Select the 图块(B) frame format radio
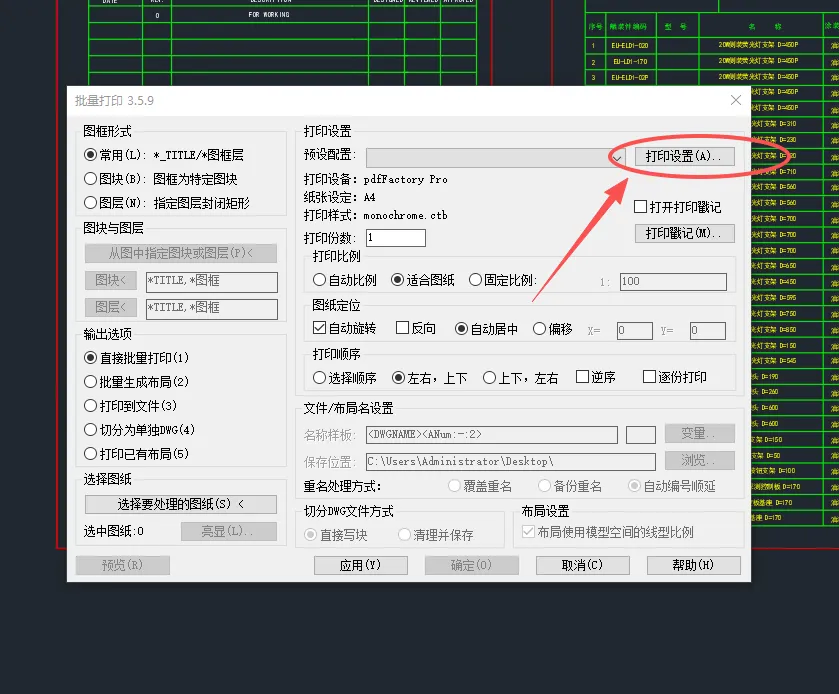839x694 pixels. [90, 178]
